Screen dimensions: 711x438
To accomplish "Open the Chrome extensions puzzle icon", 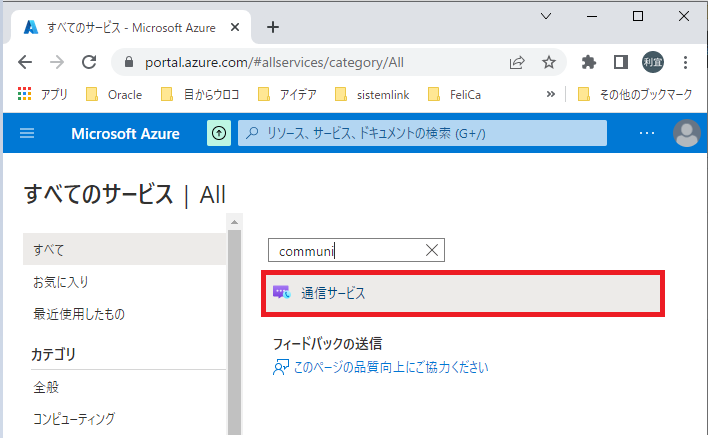I will 589,62.
